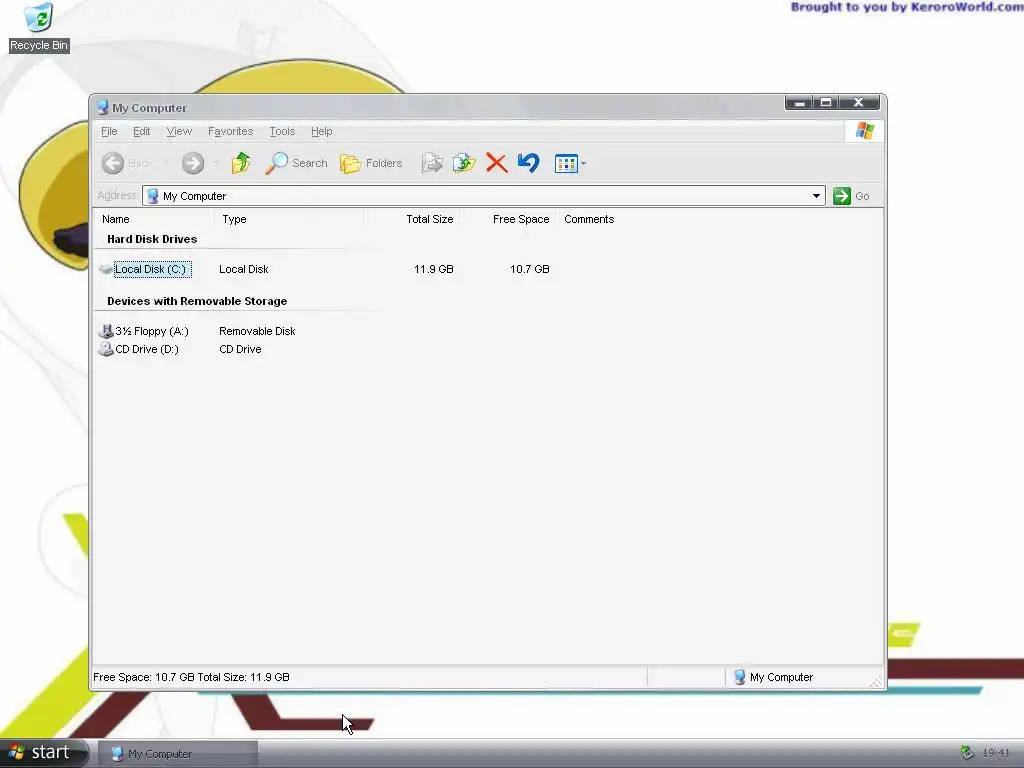Image resolution: width=1024 pixels, height=768 pixels.
Task: Toggle the Folders pane
Action: pos(371,163)
